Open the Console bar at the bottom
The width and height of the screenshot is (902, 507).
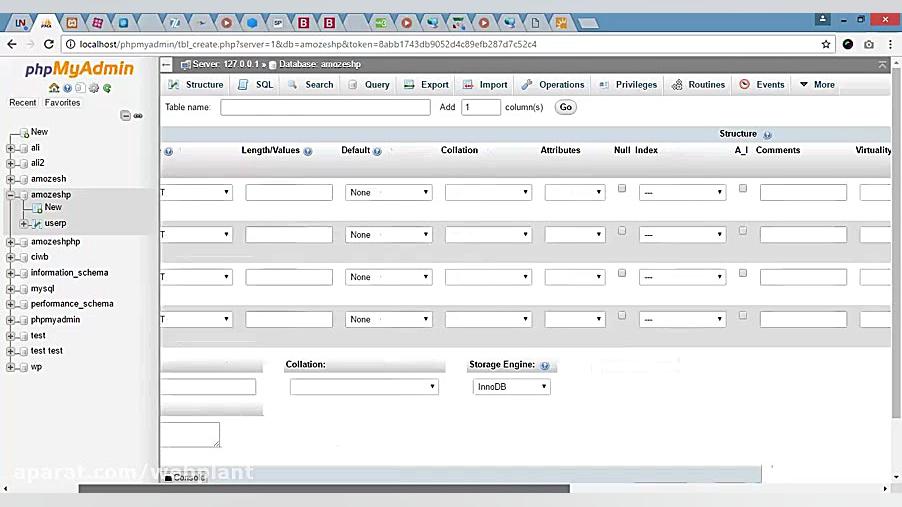(185, 478)
